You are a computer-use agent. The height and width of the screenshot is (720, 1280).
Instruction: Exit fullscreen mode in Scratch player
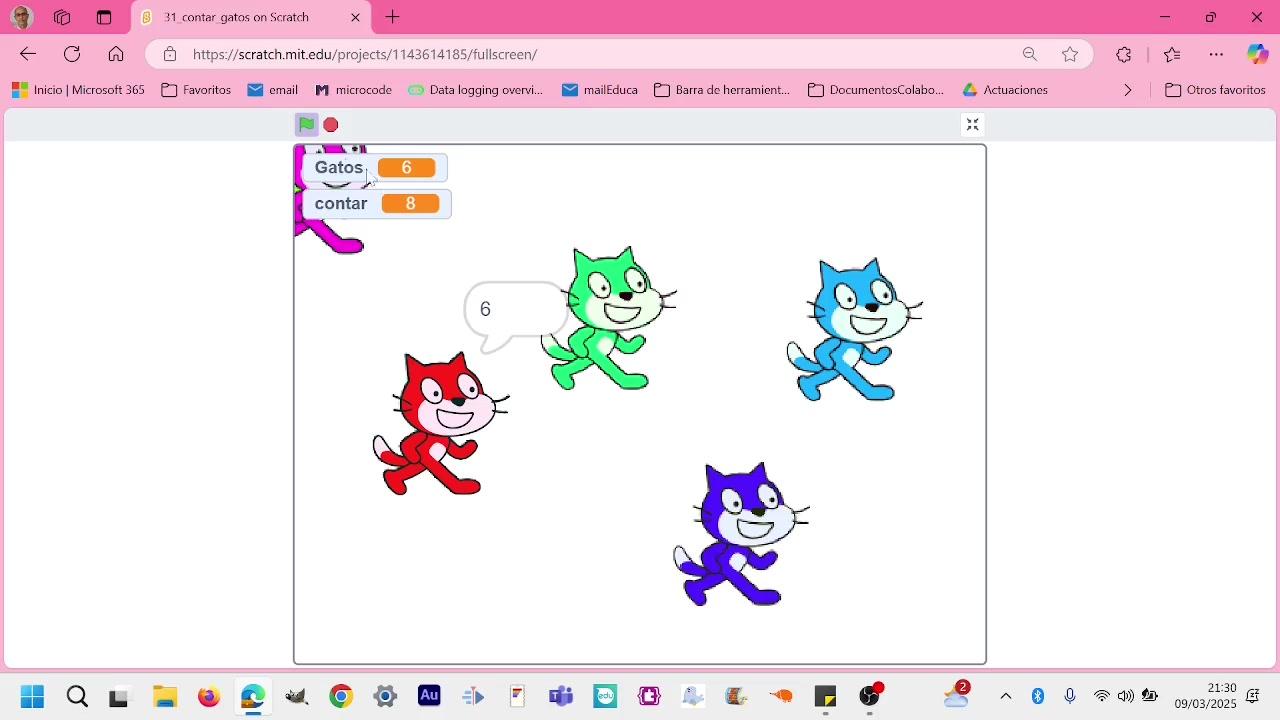point(972,125)
